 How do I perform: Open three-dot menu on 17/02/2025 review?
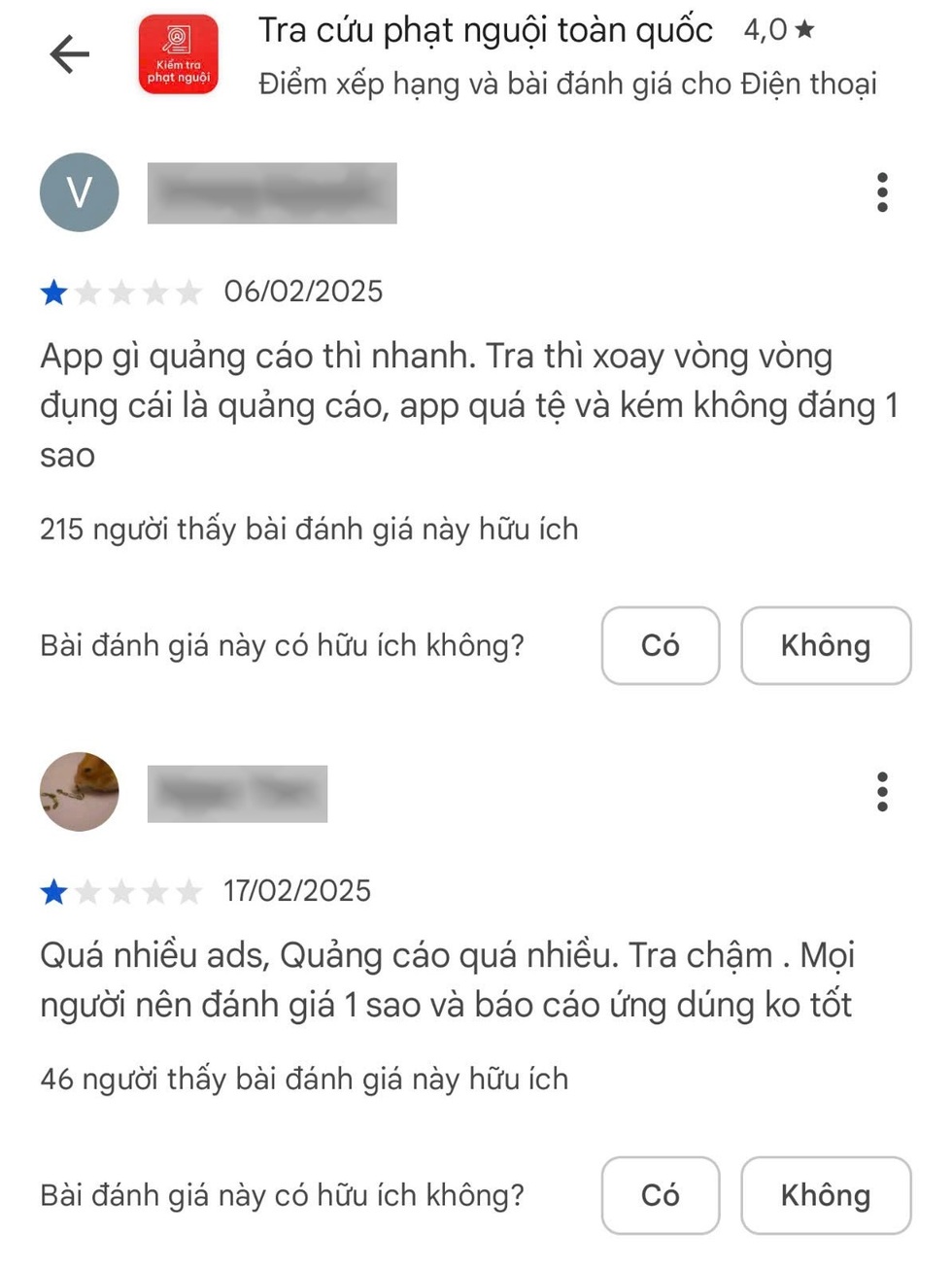tap(882, 792)
